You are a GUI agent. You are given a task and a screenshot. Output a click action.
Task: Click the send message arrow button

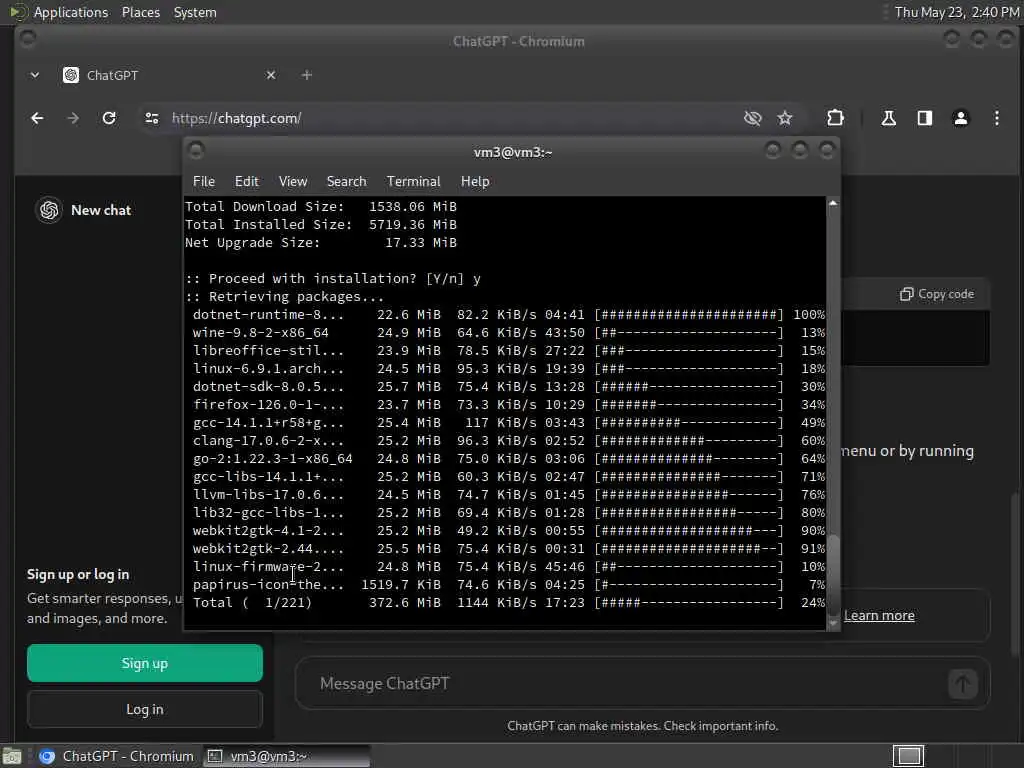click(963, 684)
